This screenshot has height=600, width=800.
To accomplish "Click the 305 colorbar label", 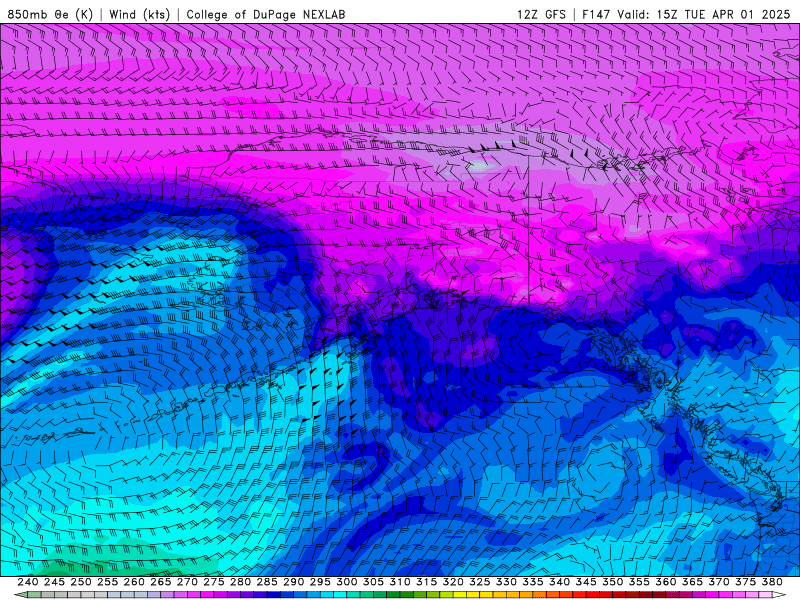I will (373, 582).
